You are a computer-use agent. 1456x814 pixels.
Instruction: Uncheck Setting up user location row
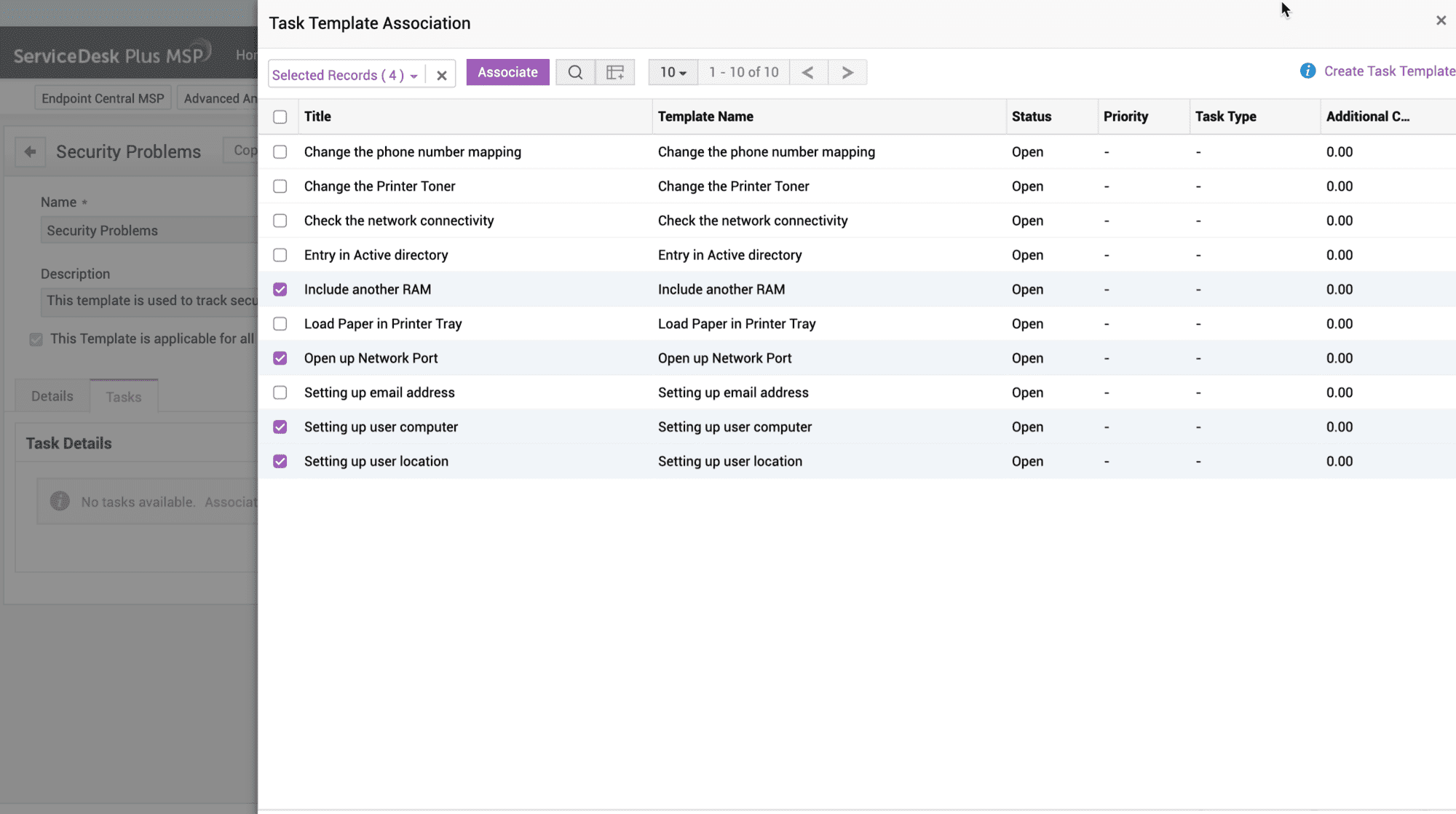[280, 462]
